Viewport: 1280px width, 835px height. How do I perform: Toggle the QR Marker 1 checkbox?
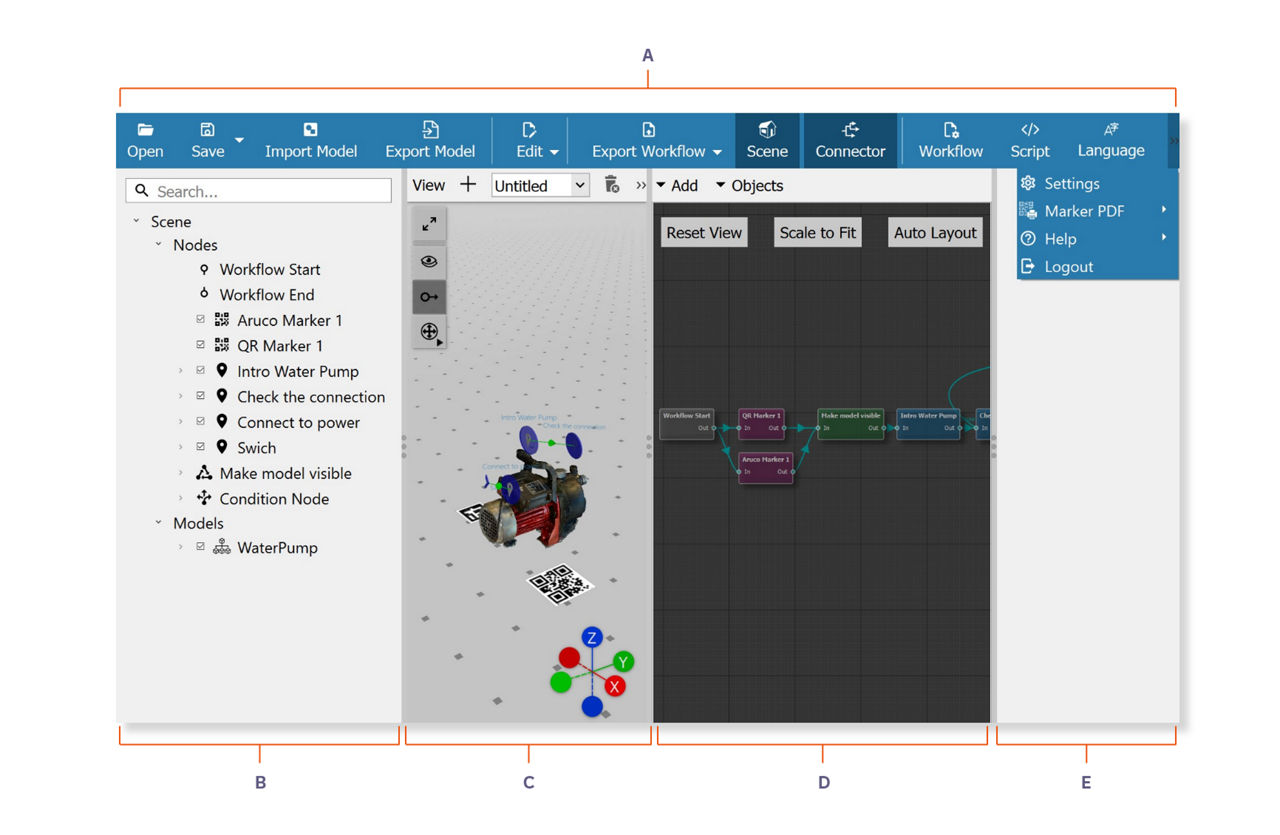201,345
